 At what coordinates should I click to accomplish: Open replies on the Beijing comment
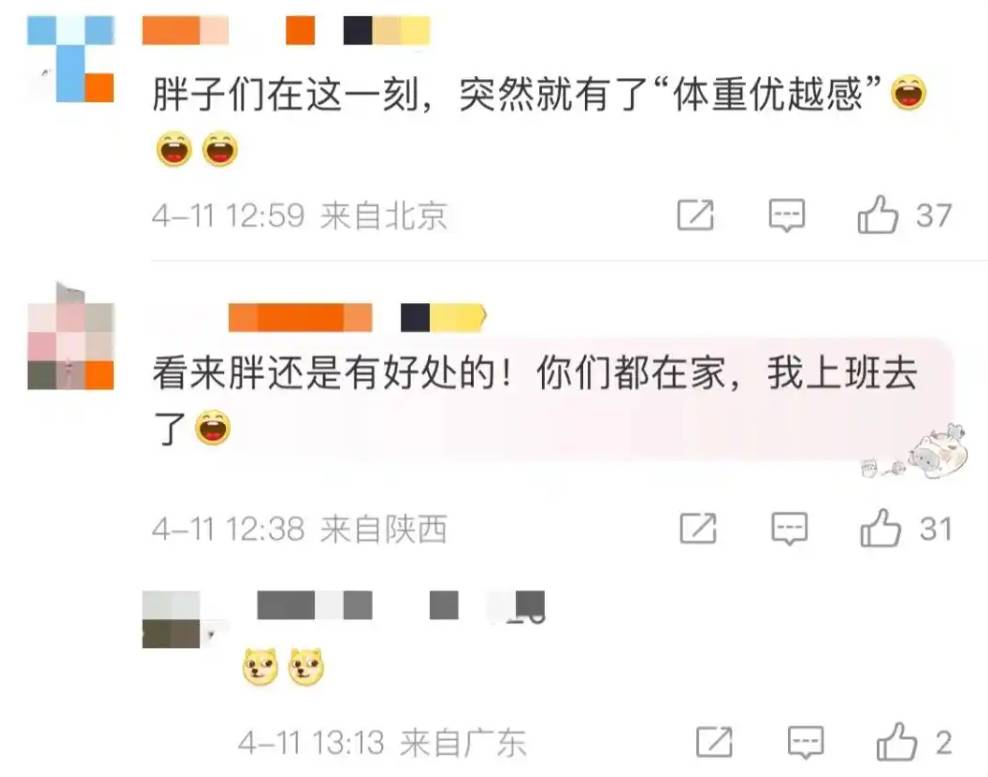(x=787, y=216)
